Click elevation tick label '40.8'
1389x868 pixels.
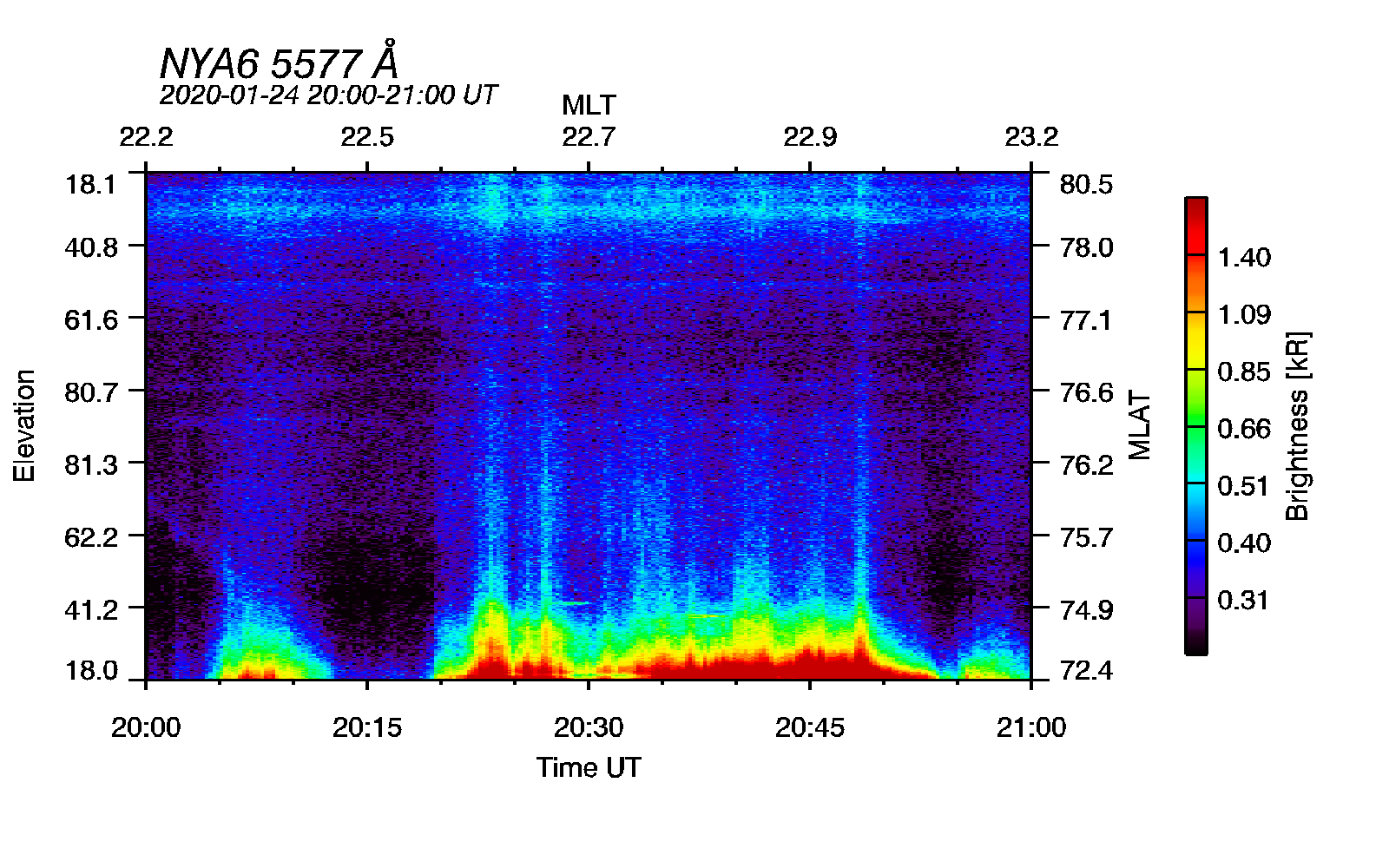tap(91, 247)
